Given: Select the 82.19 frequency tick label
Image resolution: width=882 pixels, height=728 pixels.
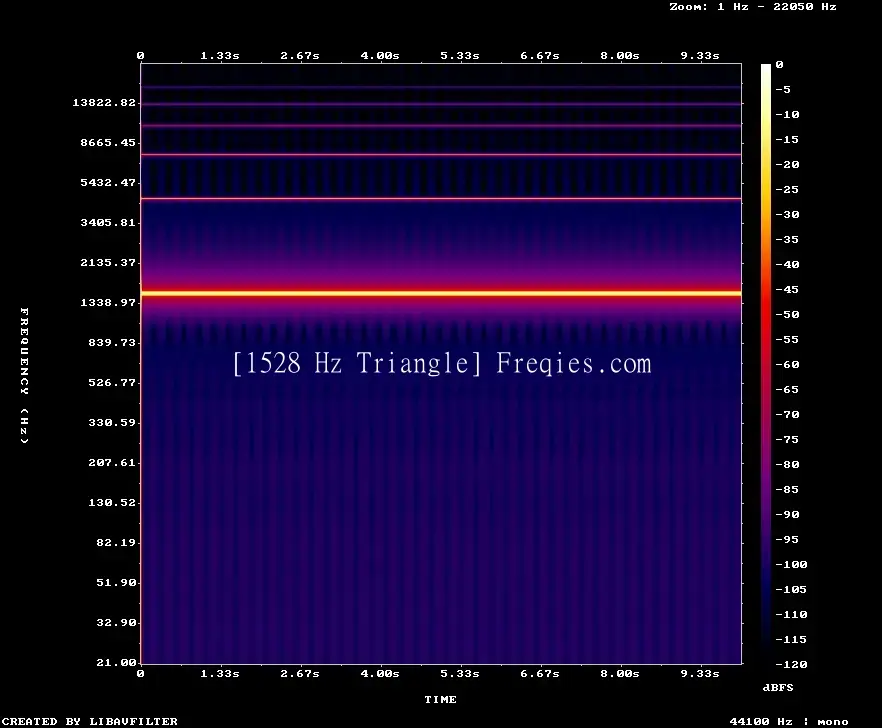Looking at the screenshot, I should (116, 542).
